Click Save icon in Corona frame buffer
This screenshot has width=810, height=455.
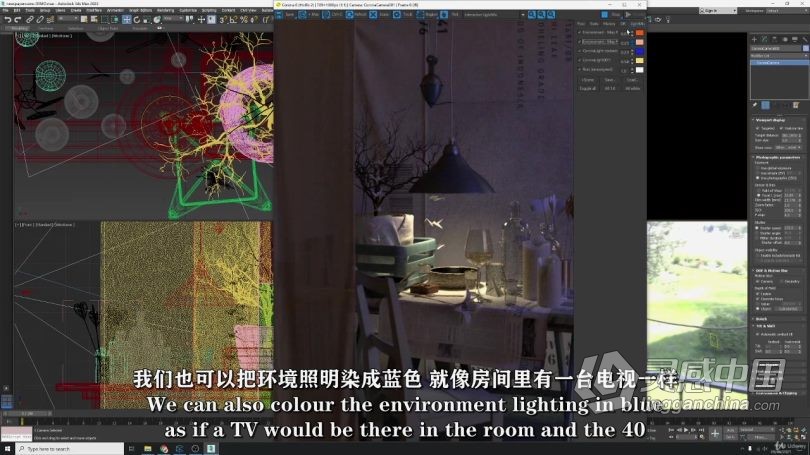click(x=279, y=14)
